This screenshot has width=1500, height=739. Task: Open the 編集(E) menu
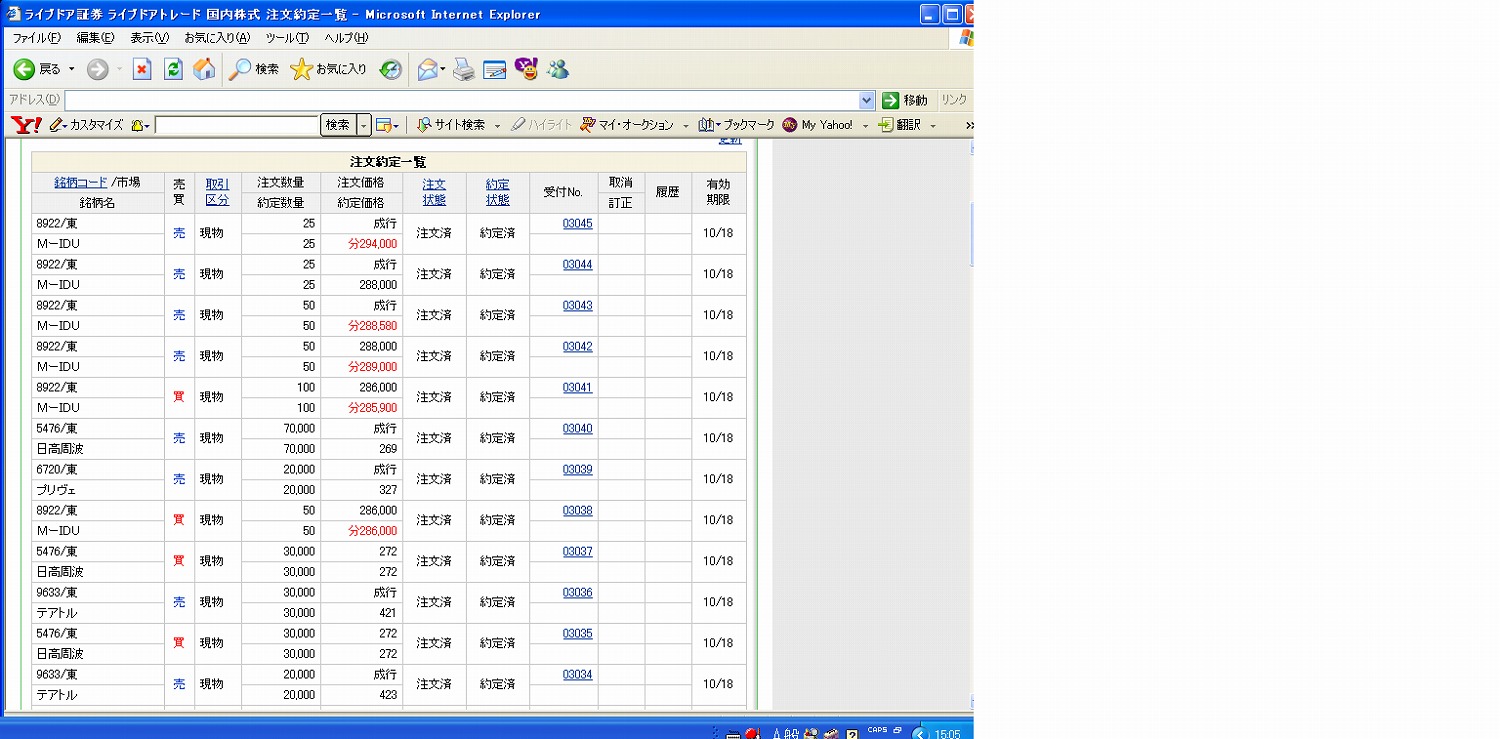coord(95,38)
